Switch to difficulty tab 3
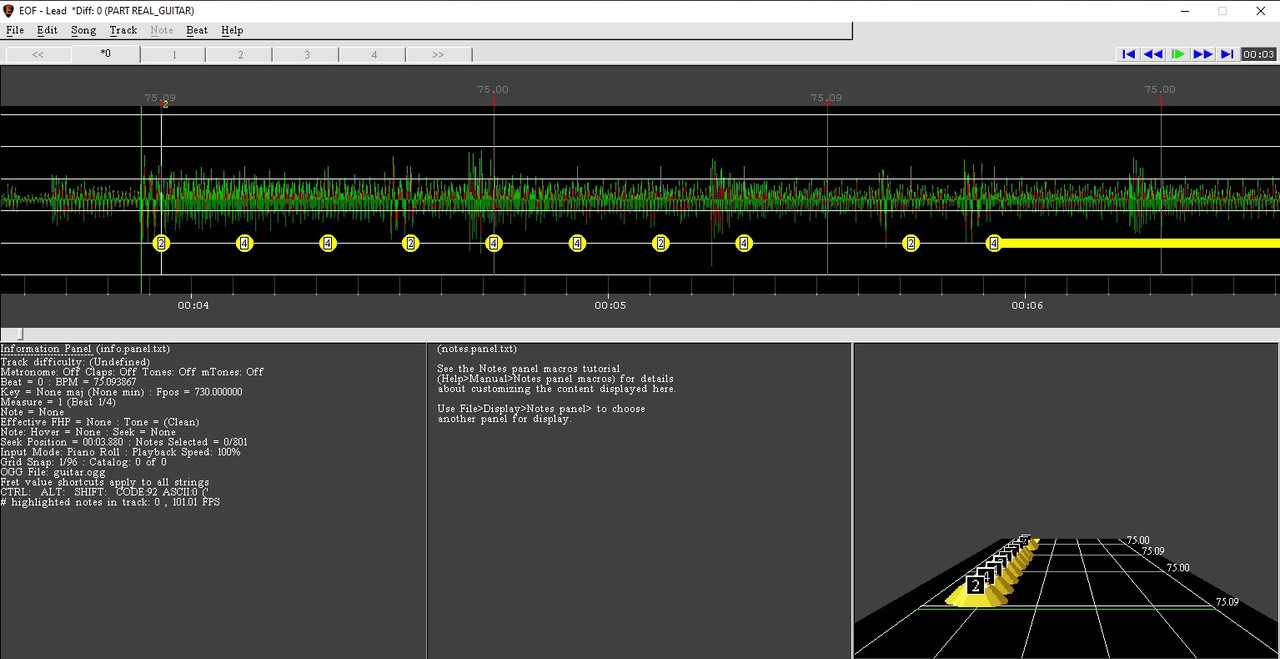Viewport: 1280px width, 659px height. pos(307,54)
